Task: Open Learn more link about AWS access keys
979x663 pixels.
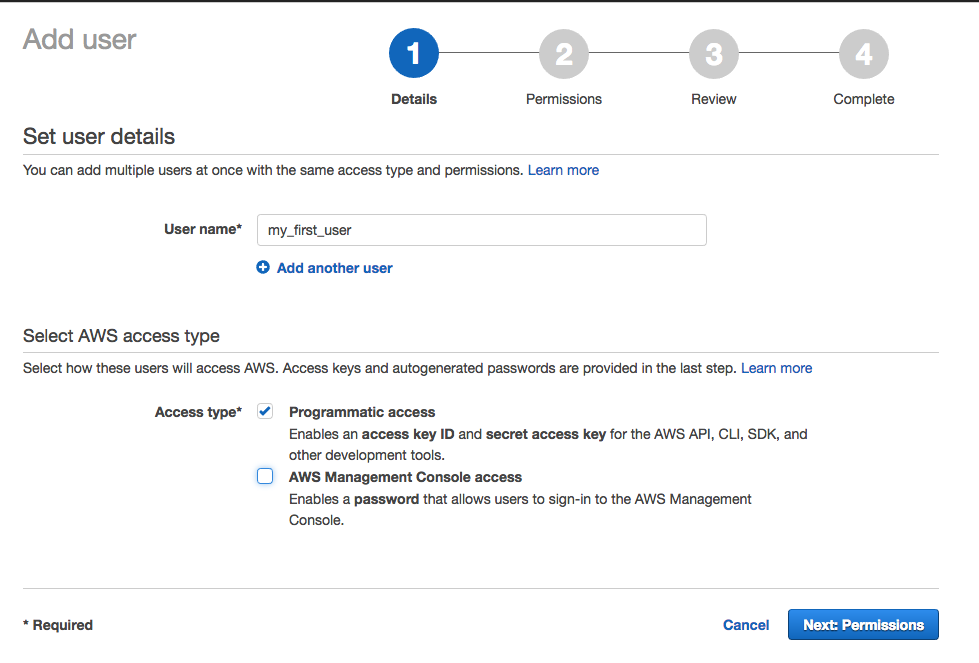Action: (776, 368)
